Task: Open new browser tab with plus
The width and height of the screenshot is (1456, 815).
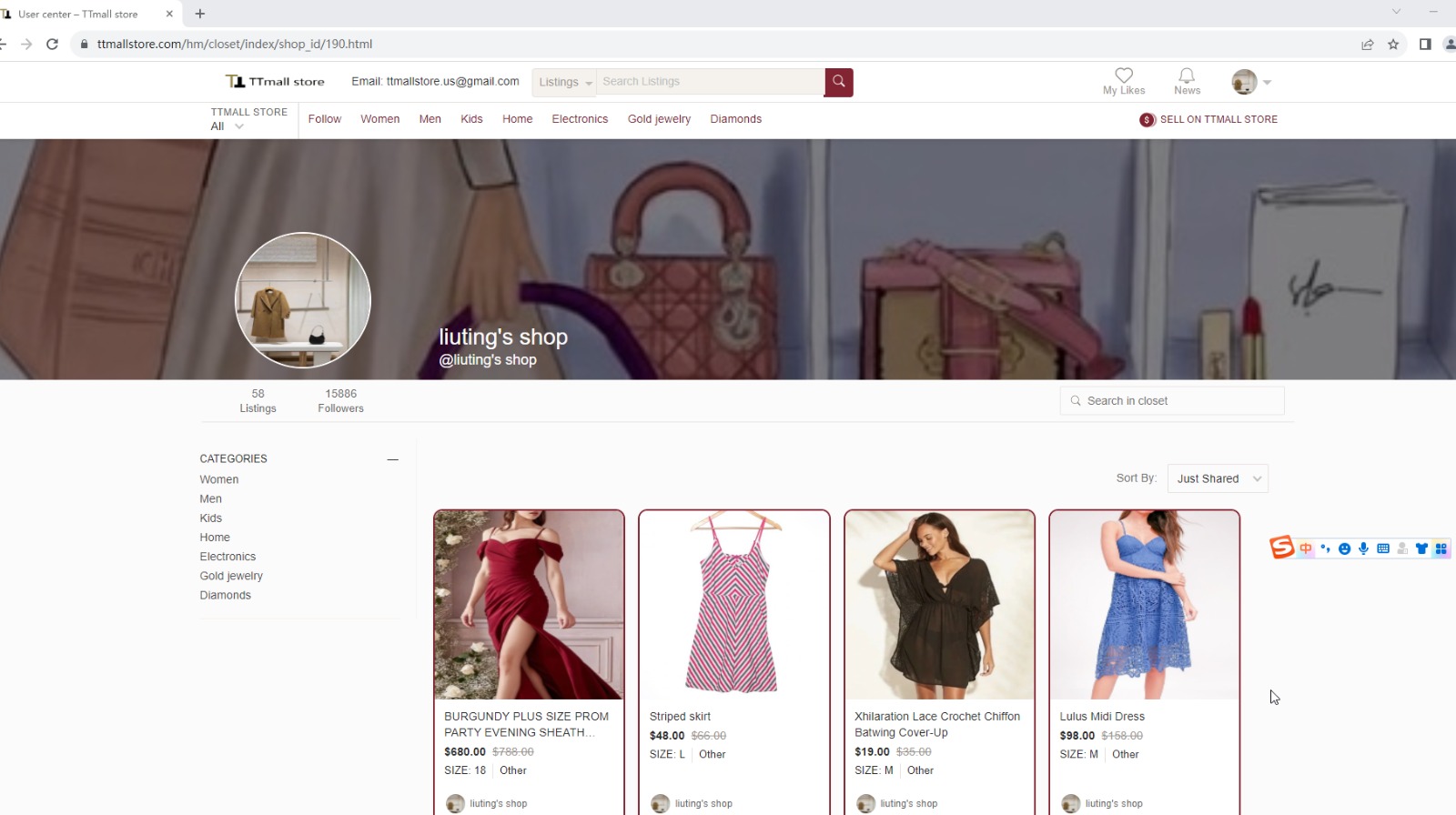Action: point(200,14)
